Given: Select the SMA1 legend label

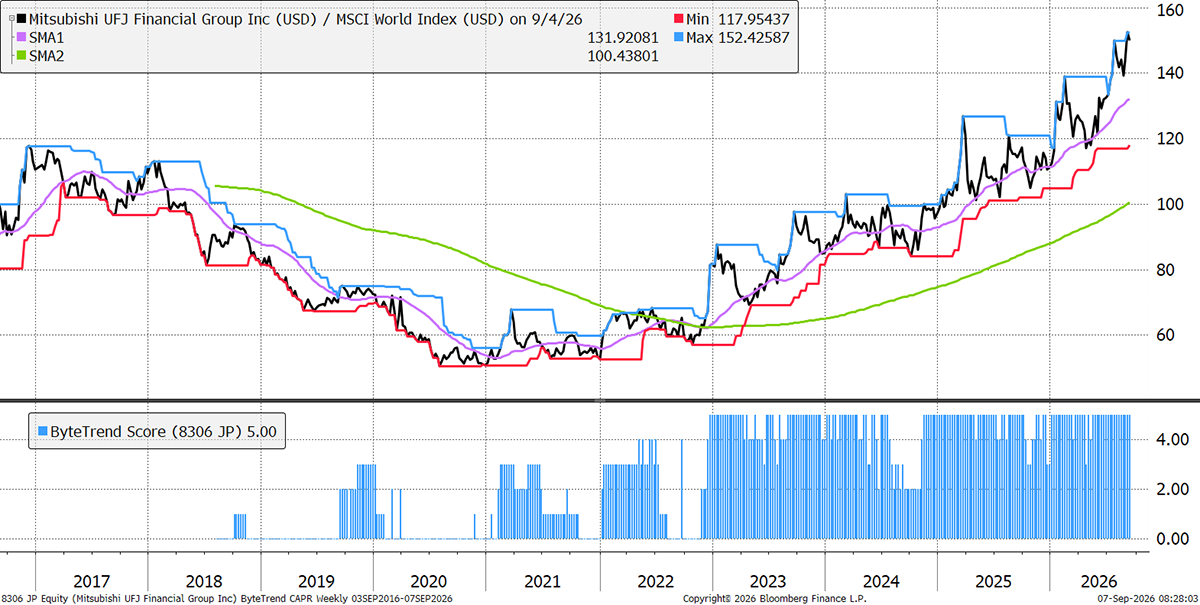Looking at the screenshot, I should tap(48, 35).
